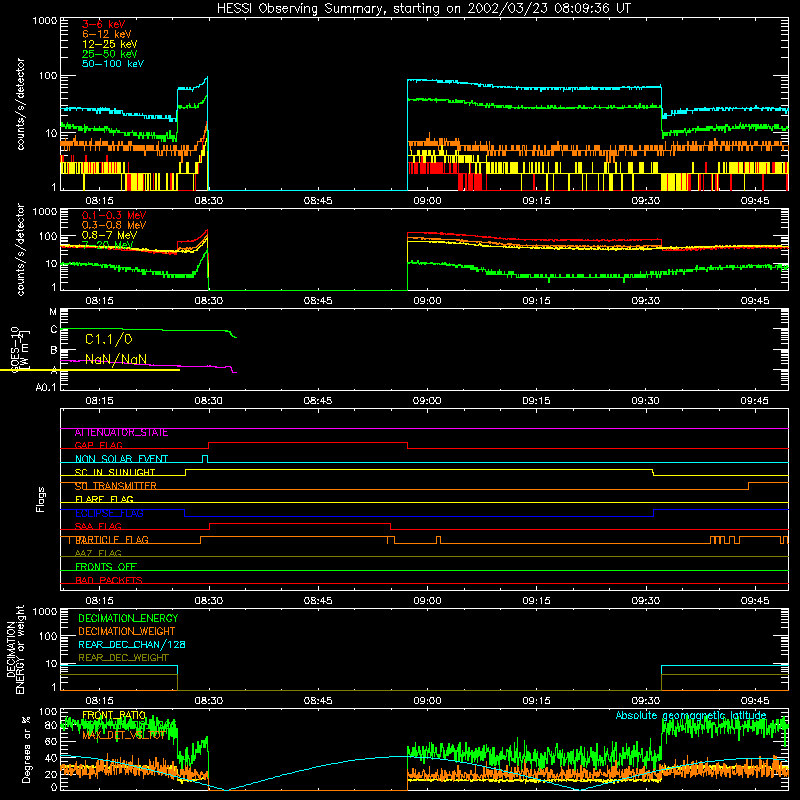The width and height of the screenshot is (800, 800).
Task: Click the HESSI Observing Summary title
Action: click(424, 9)
